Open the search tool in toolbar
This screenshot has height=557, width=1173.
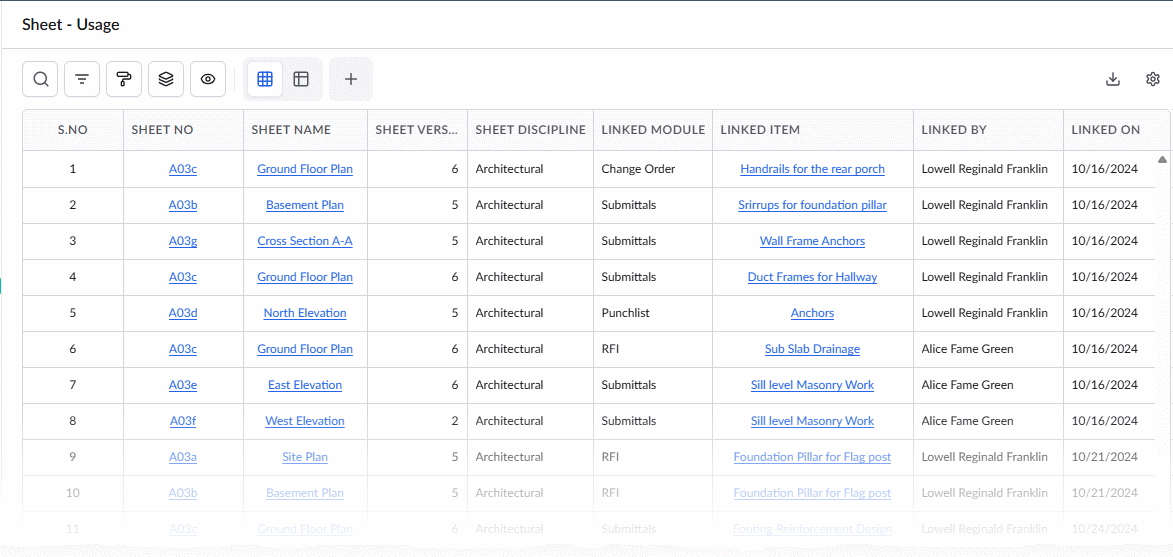coord(40,79)
